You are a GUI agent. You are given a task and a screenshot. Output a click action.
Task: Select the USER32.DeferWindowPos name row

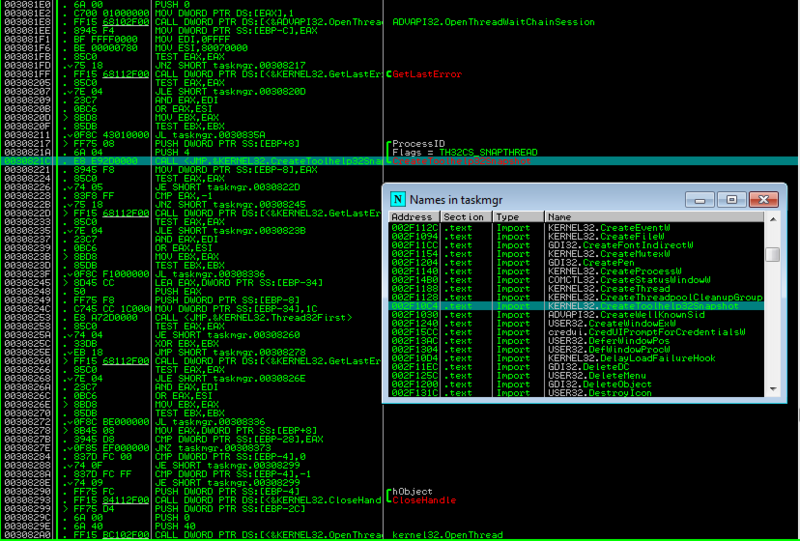coord(576,341)
